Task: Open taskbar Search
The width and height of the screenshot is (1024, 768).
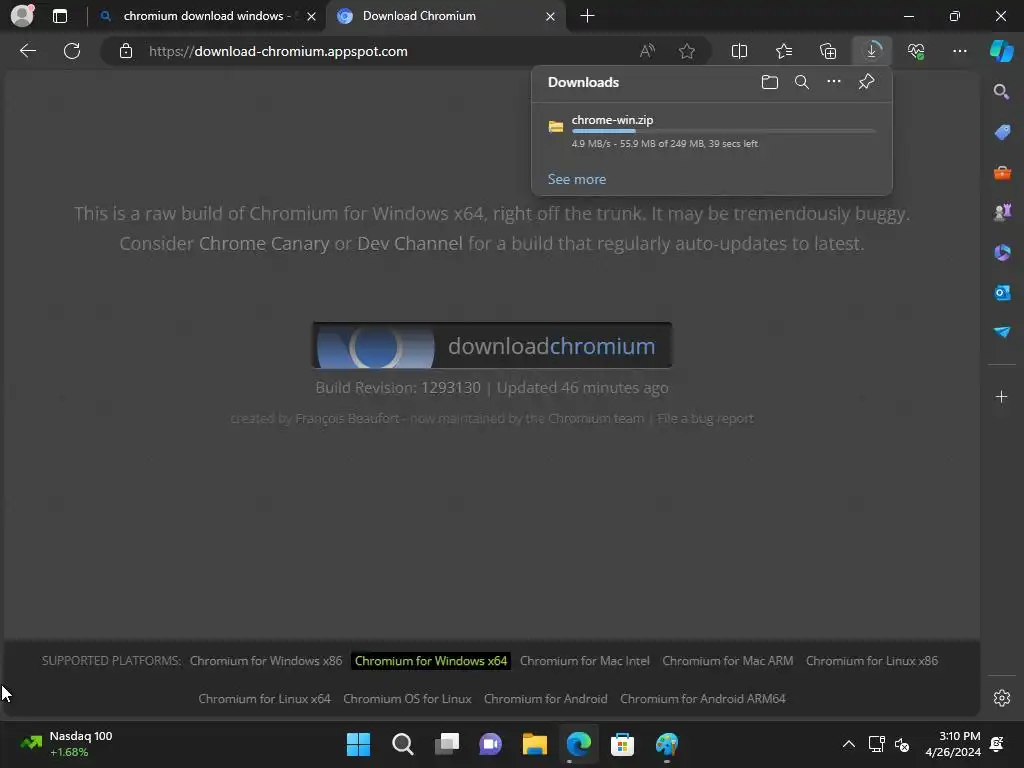Action: tap(403, 744)
